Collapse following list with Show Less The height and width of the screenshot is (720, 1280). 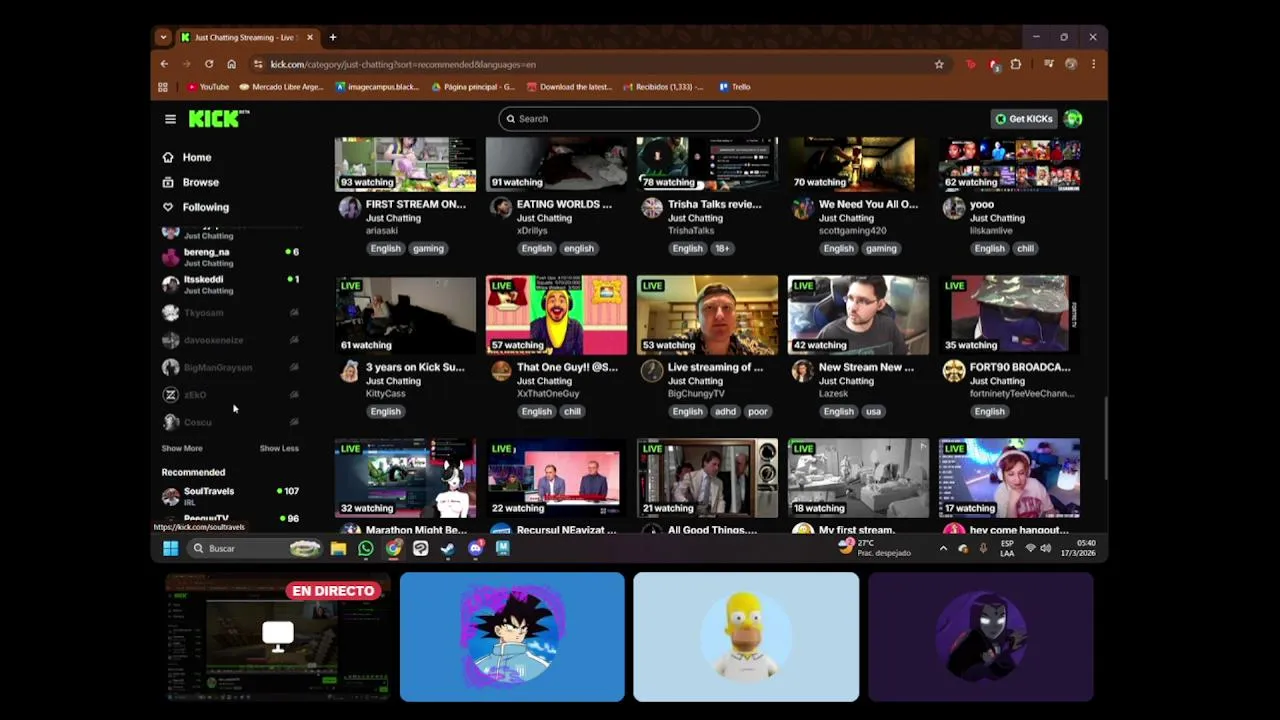279,448
